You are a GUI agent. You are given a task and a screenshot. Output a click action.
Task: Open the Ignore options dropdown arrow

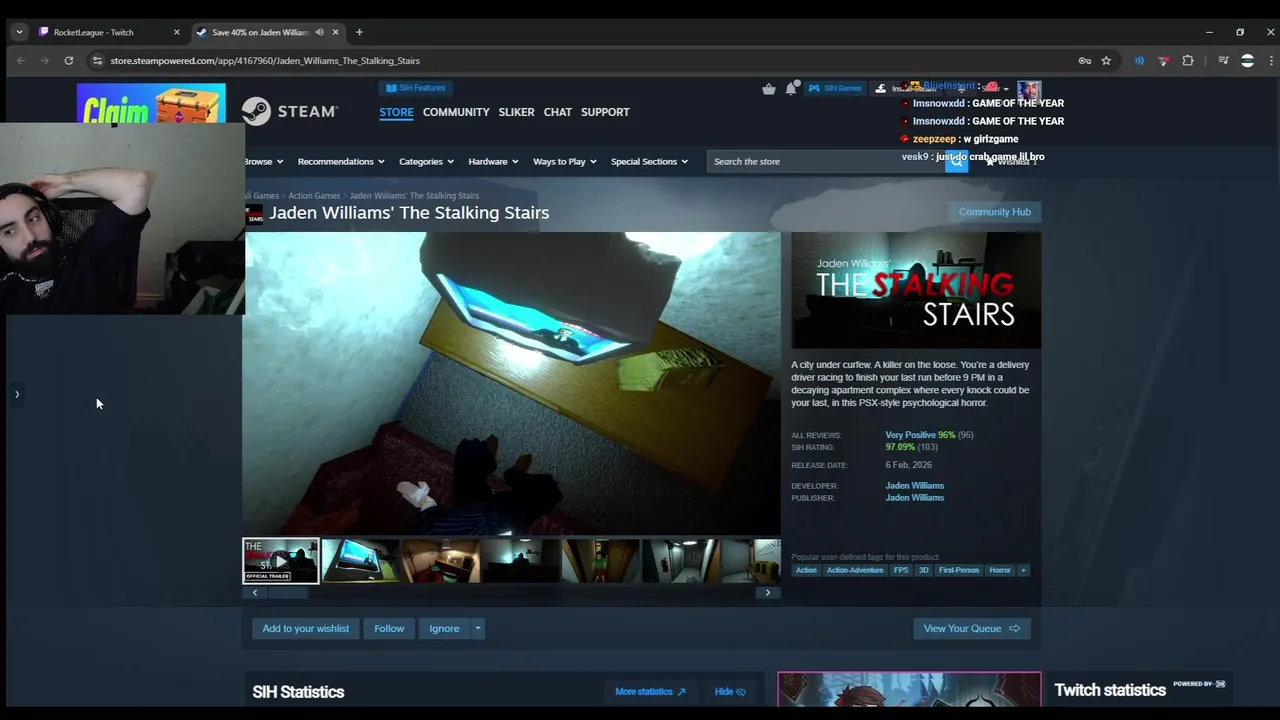click(x=478, y=629)
